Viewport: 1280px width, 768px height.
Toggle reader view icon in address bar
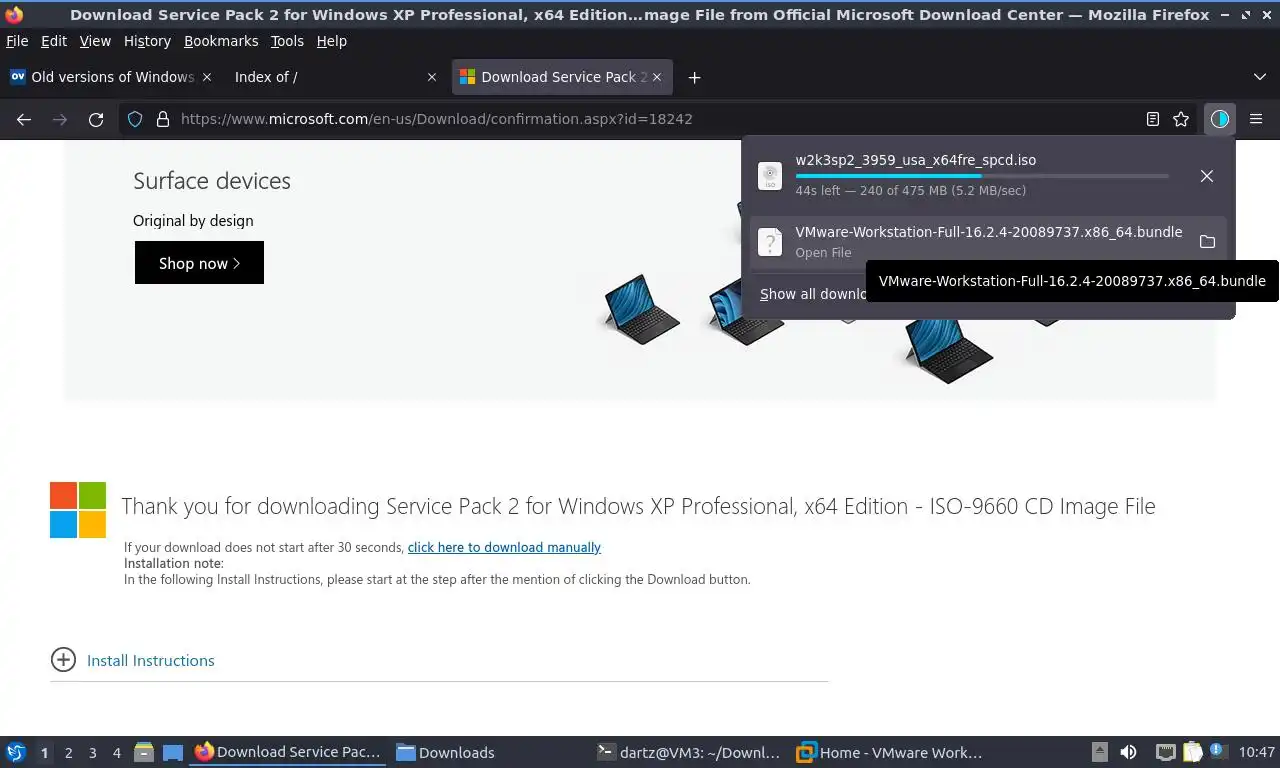1153,119
